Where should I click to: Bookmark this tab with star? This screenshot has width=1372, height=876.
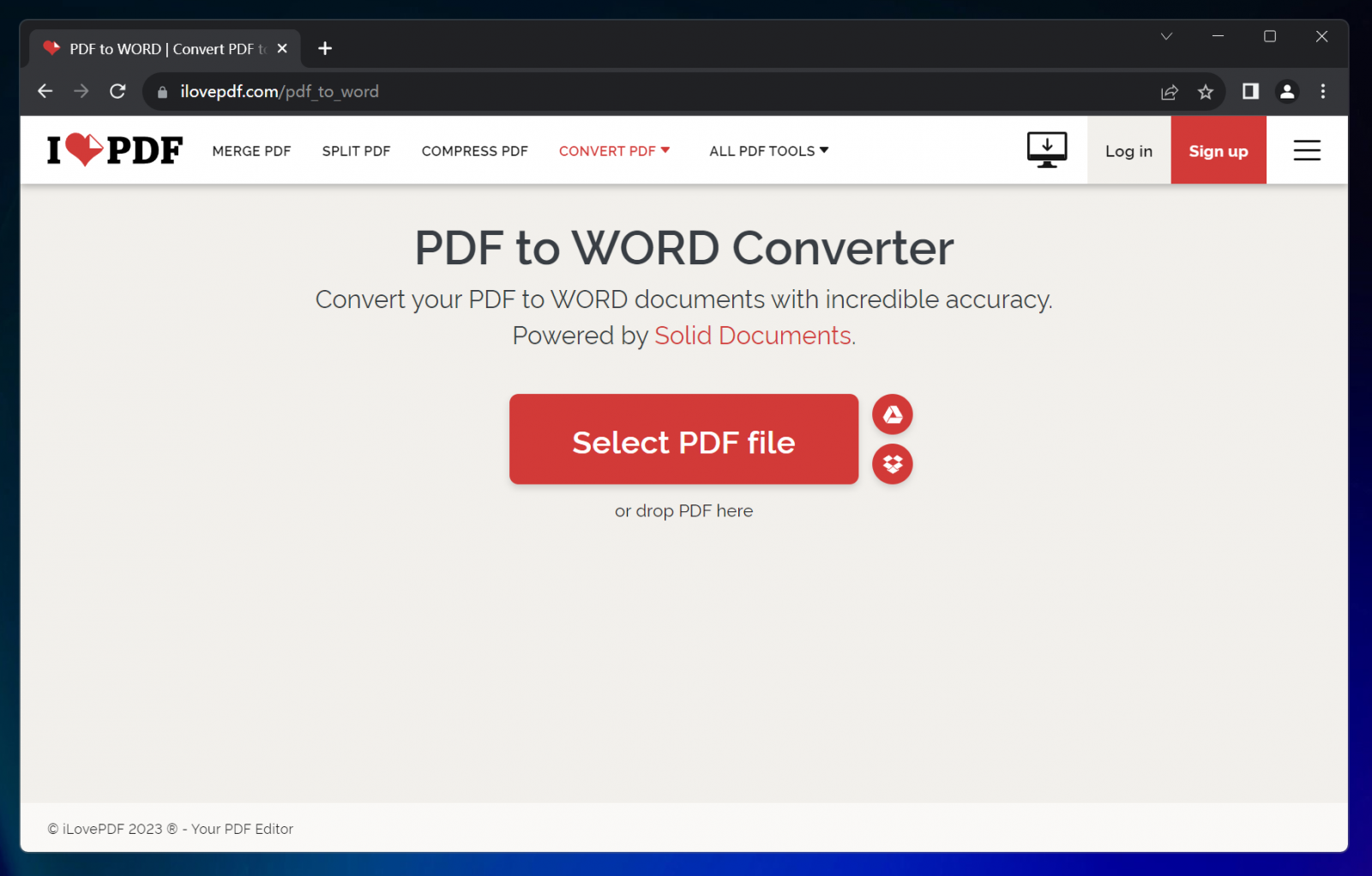pos(1206,92)
